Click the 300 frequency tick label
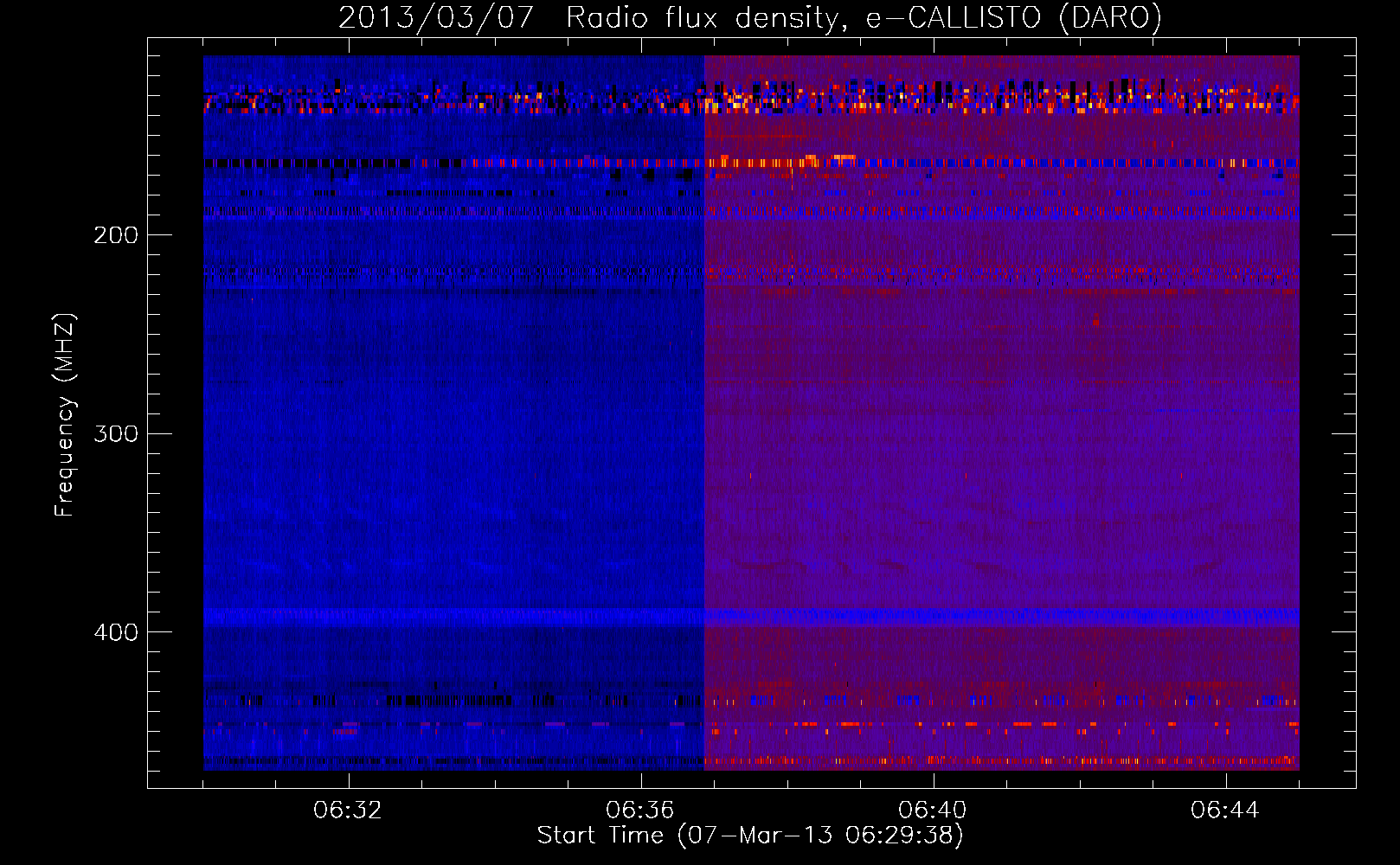This screenshot has width=1400, height=865. [x=116, y=433]
